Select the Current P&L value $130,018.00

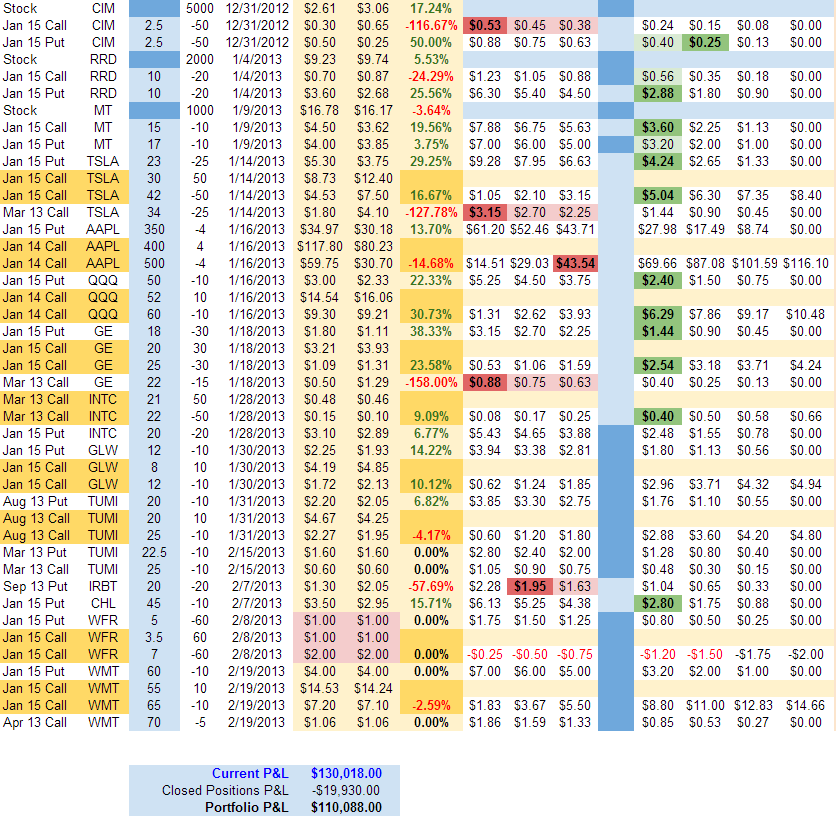point(346,773)
